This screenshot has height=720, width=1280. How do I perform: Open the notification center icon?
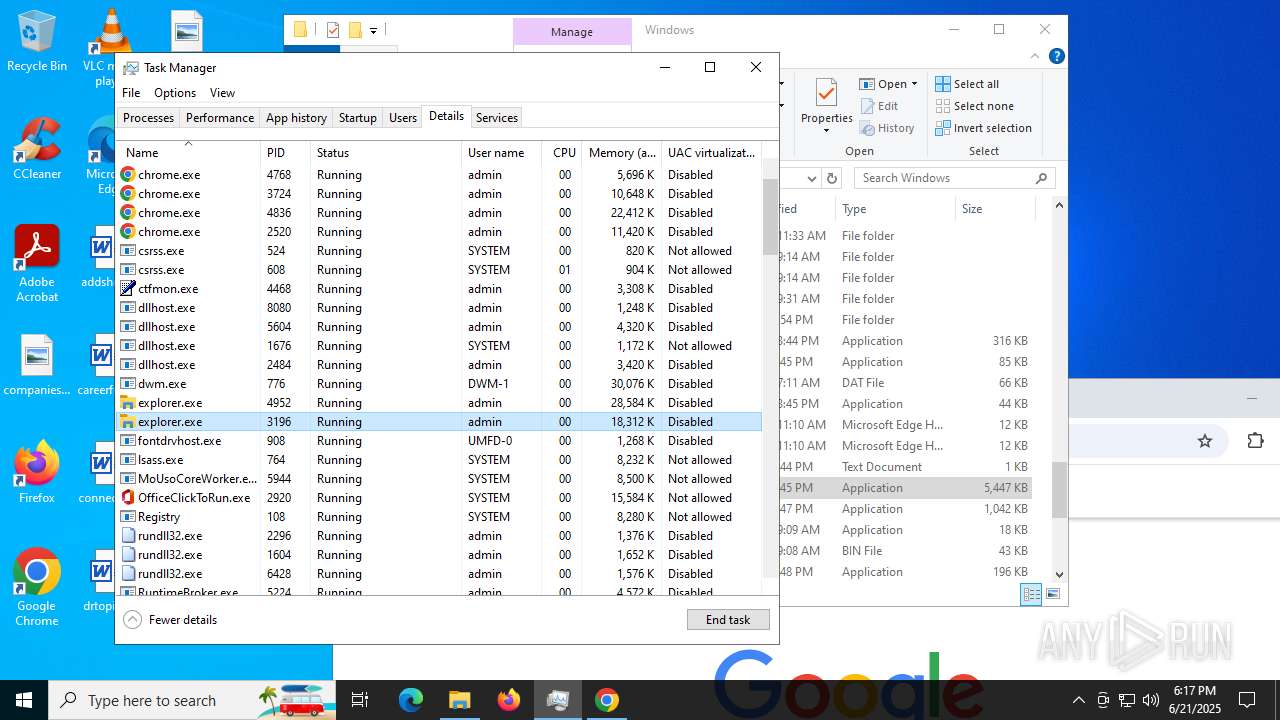point(1247,700)
